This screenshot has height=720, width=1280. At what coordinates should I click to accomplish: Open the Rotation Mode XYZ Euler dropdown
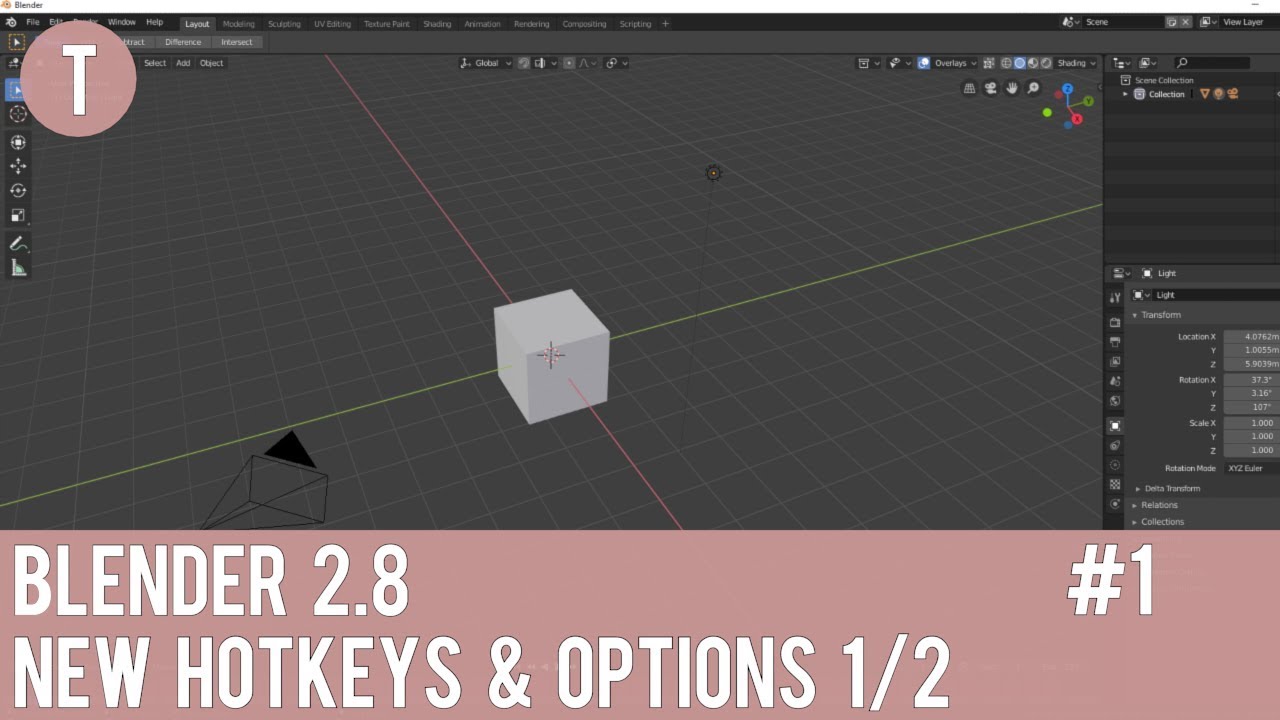coord(1251,468)
